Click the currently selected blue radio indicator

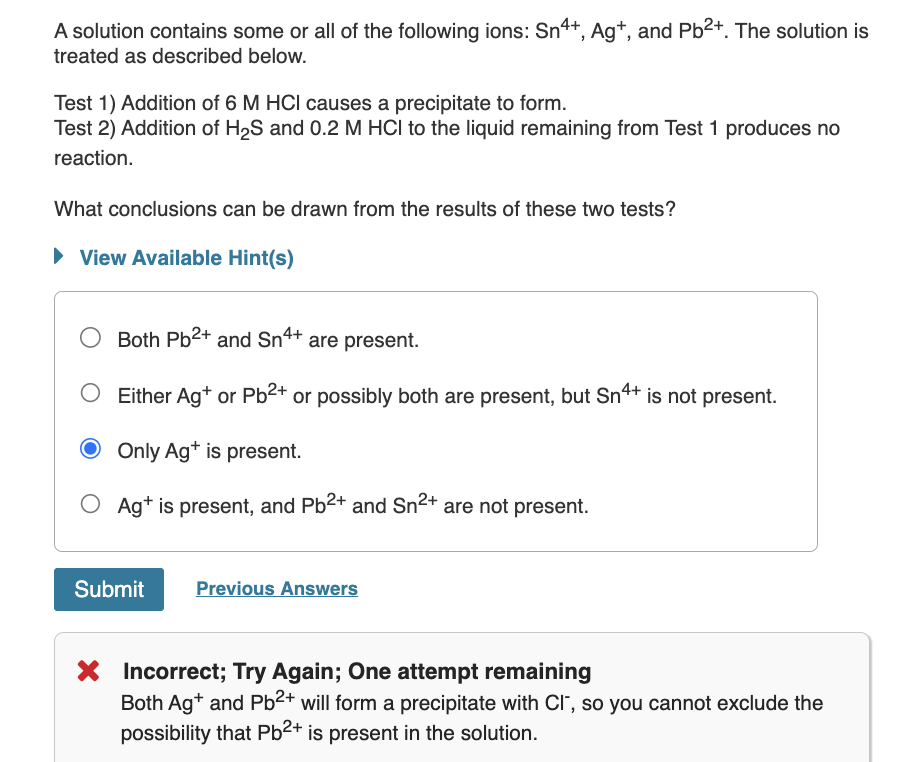coord(90,449)
